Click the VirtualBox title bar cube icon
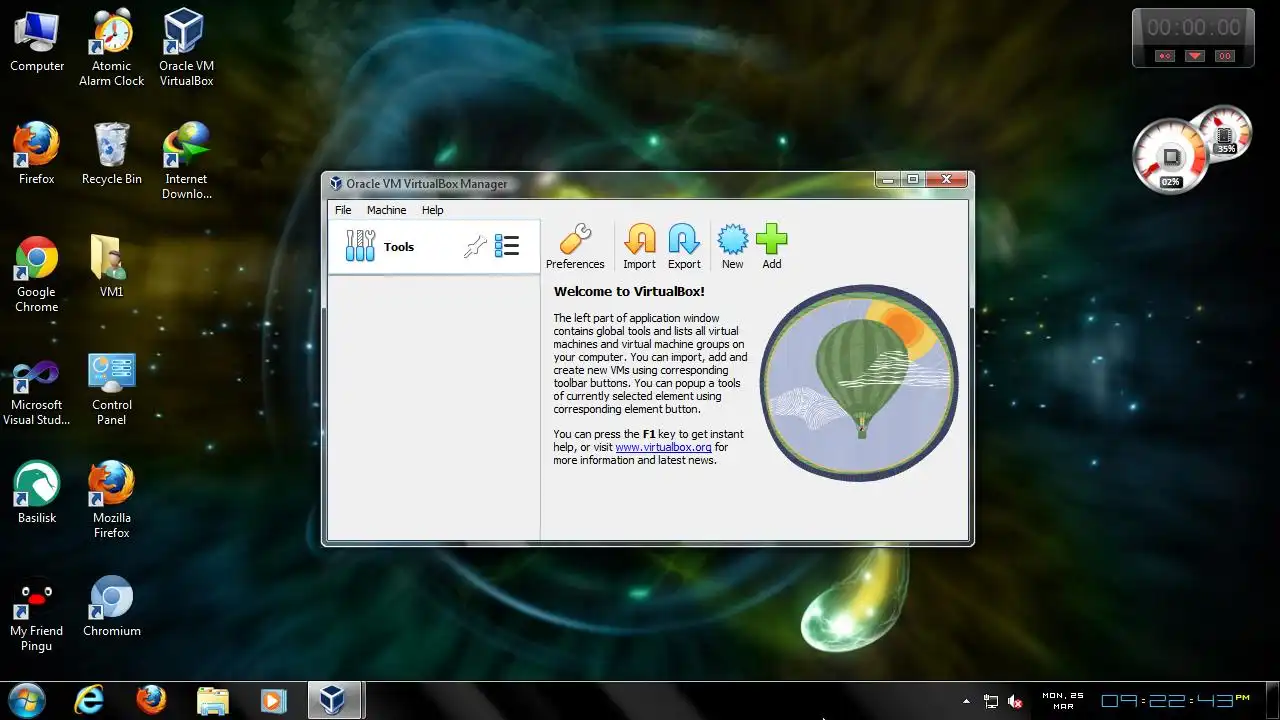 click(336, 183)
